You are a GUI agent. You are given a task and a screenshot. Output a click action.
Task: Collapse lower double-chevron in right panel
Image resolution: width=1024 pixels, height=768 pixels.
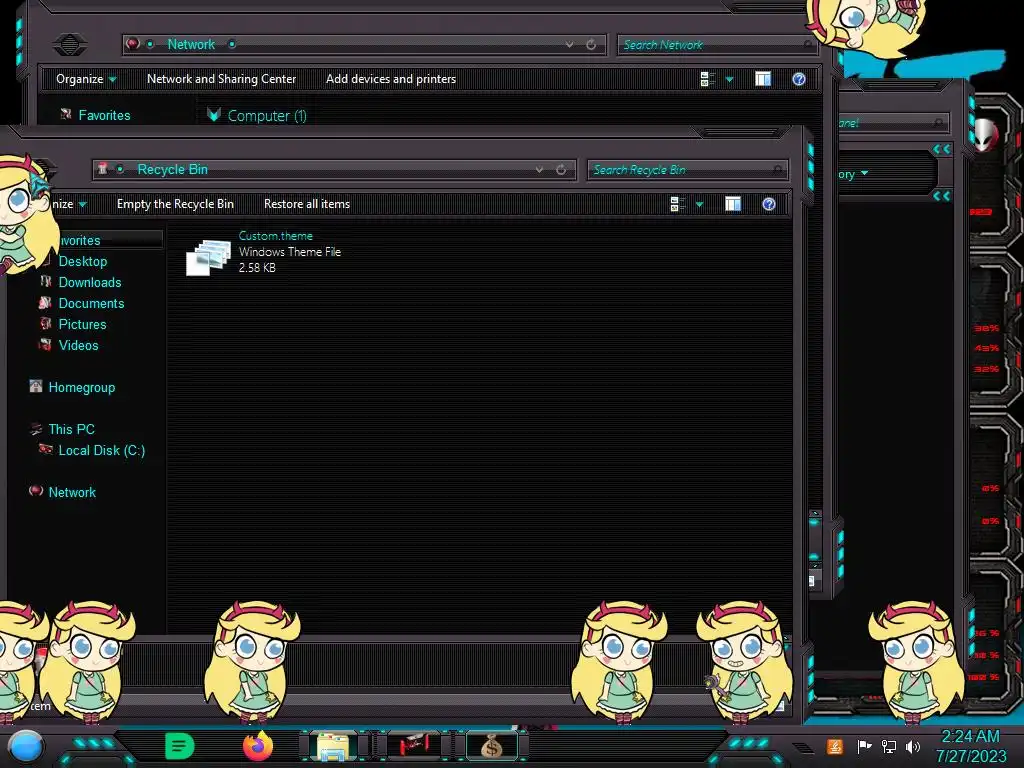click(x=941, y=195)
